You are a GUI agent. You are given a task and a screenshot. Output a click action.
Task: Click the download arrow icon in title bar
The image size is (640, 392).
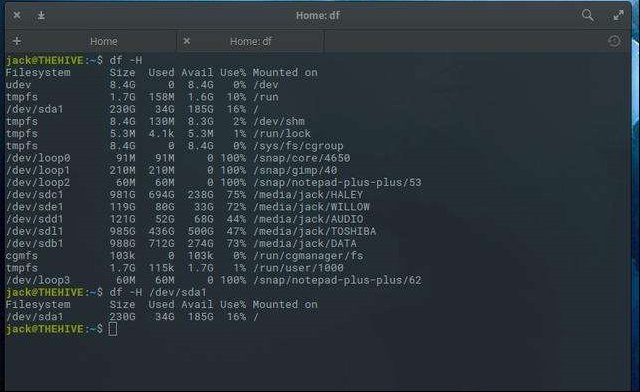tap(41, 16)
